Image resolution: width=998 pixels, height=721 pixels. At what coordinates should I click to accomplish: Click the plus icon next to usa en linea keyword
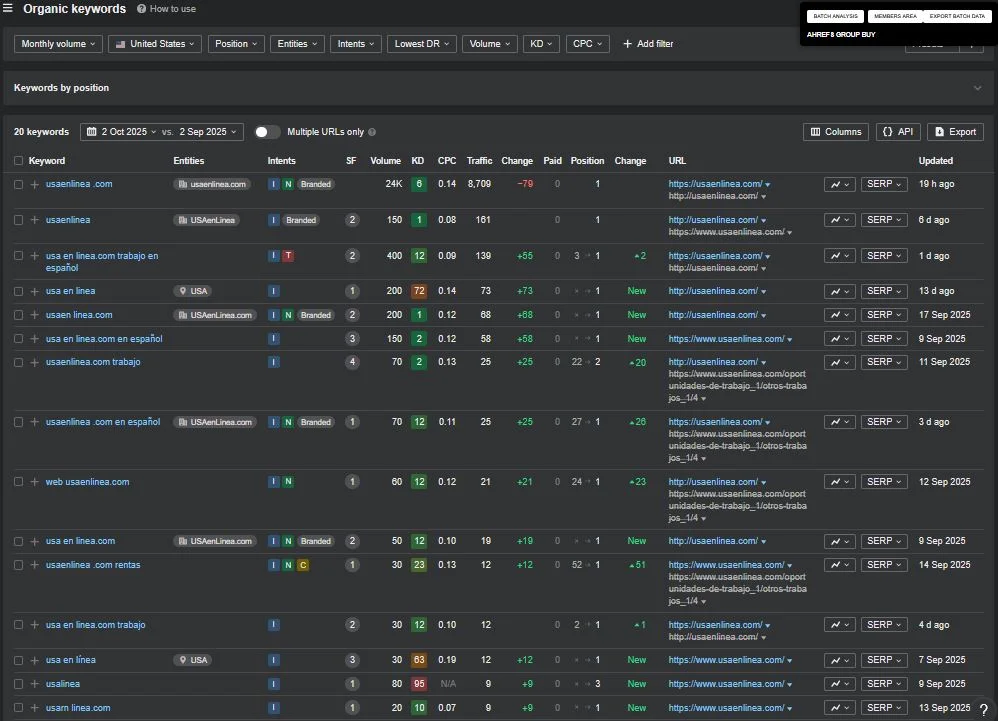[x=34, y=291]
